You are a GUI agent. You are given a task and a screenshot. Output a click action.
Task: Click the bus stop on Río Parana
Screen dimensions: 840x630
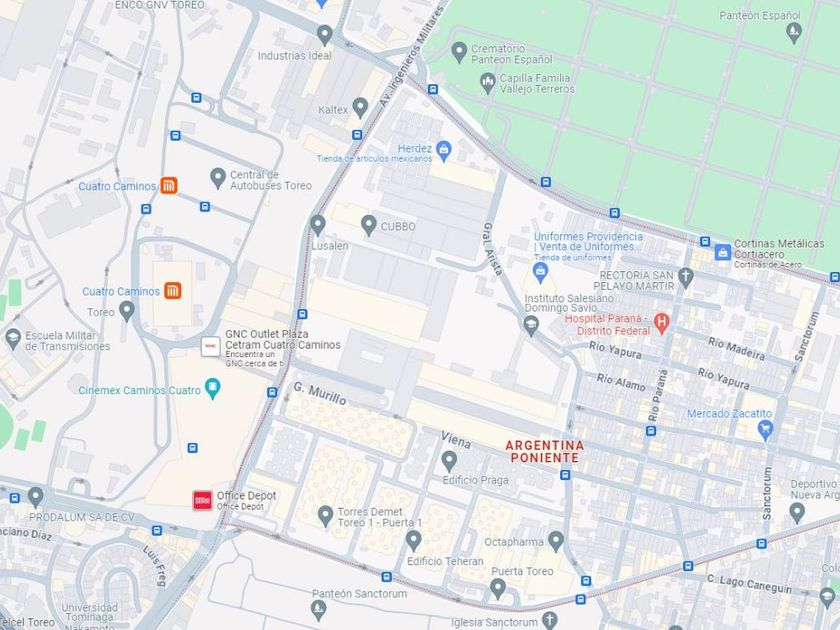pos(651,431)
